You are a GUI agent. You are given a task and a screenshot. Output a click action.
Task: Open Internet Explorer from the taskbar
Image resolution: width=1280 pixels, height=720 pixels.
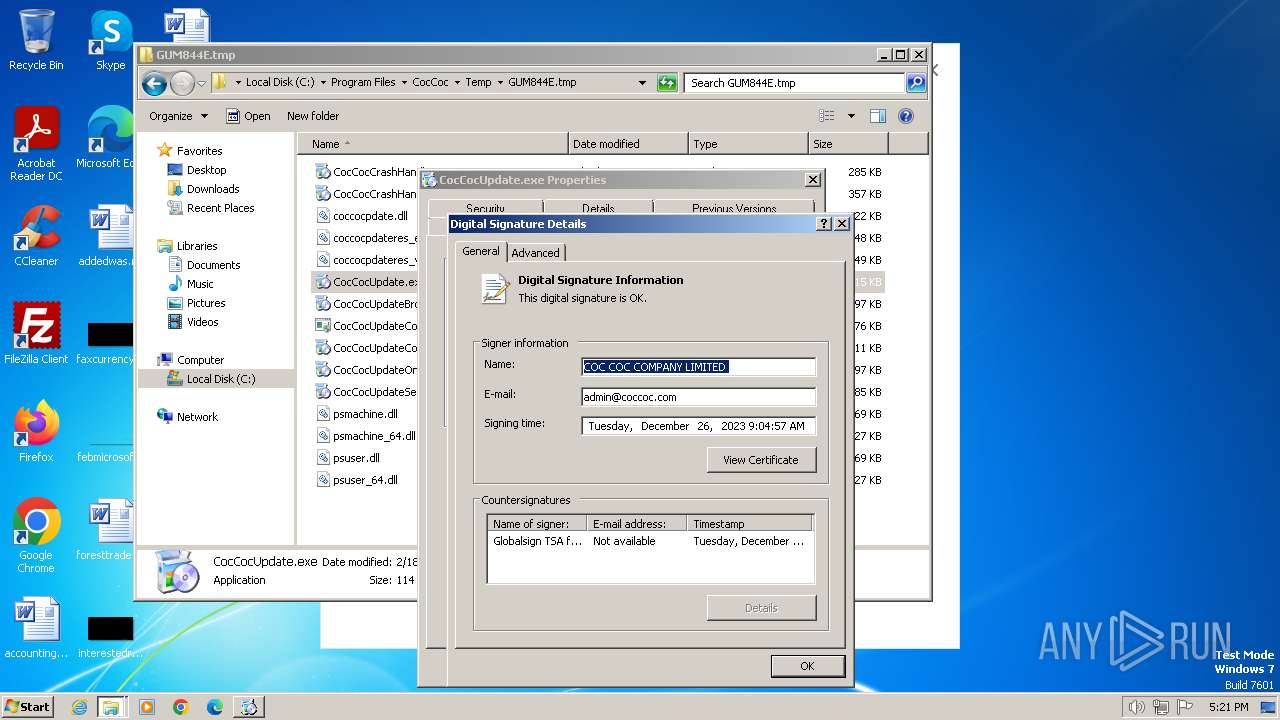click(79, 707)
